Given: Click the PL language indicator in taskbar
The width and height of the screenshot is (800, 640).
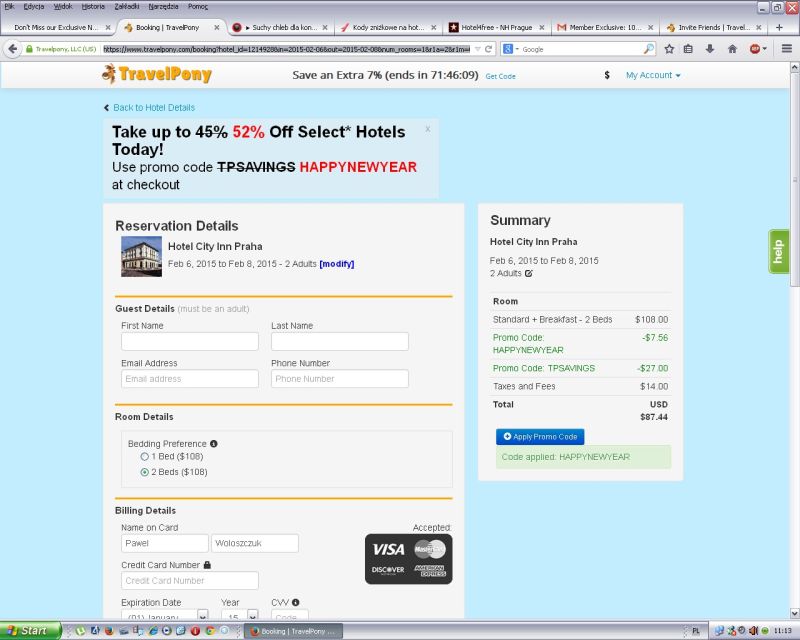Looking at the screenshot, I should 696,631.
